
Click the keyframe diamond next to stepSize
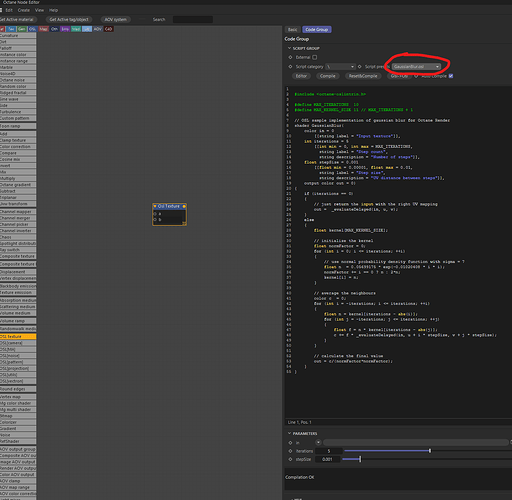click(290, 459)
